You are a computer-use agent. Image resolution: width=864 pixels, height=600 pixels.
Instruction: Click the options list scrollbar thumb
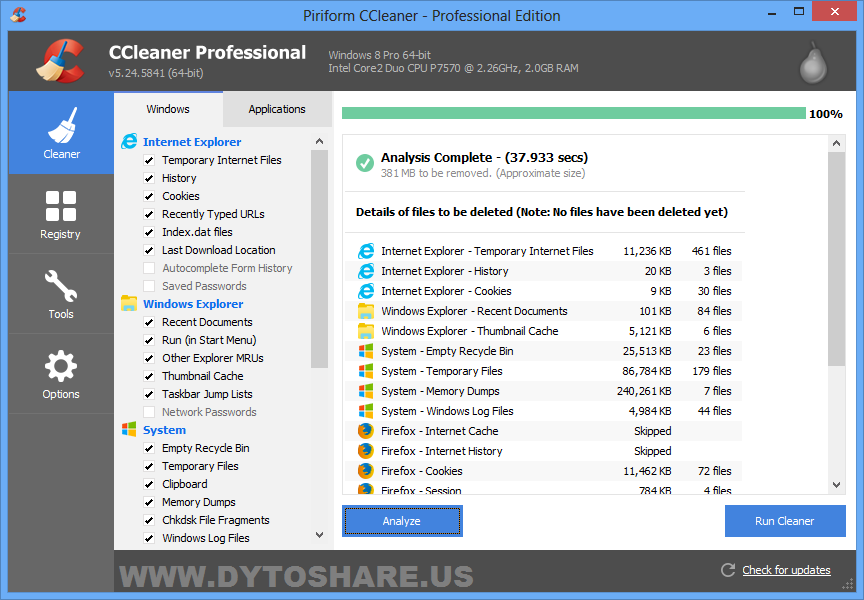click(319, 259)
